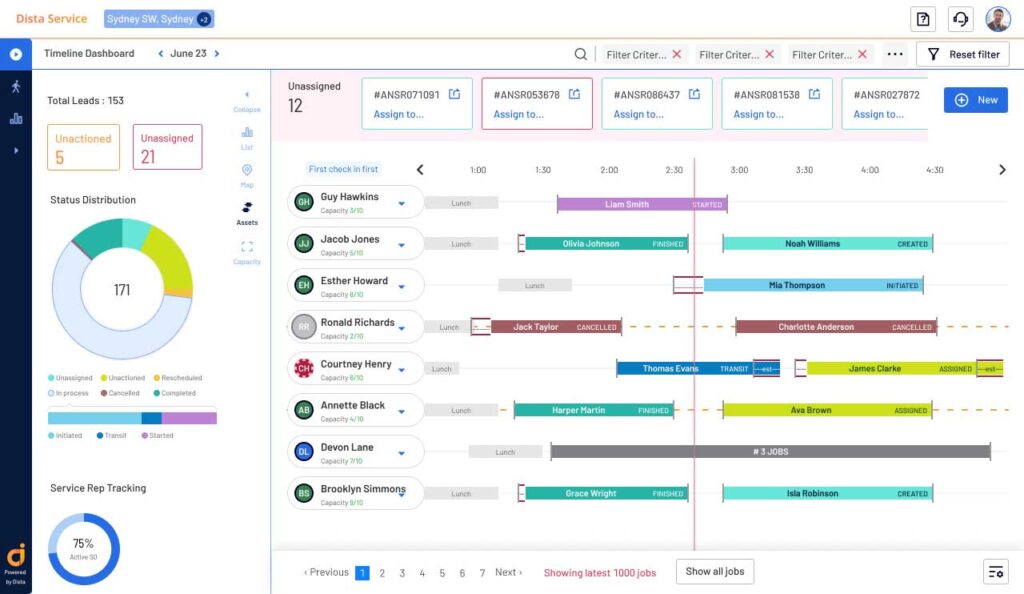Select the Capacity view icon
Viewport: 1024px width, 594px height.
tap(247, 247)
